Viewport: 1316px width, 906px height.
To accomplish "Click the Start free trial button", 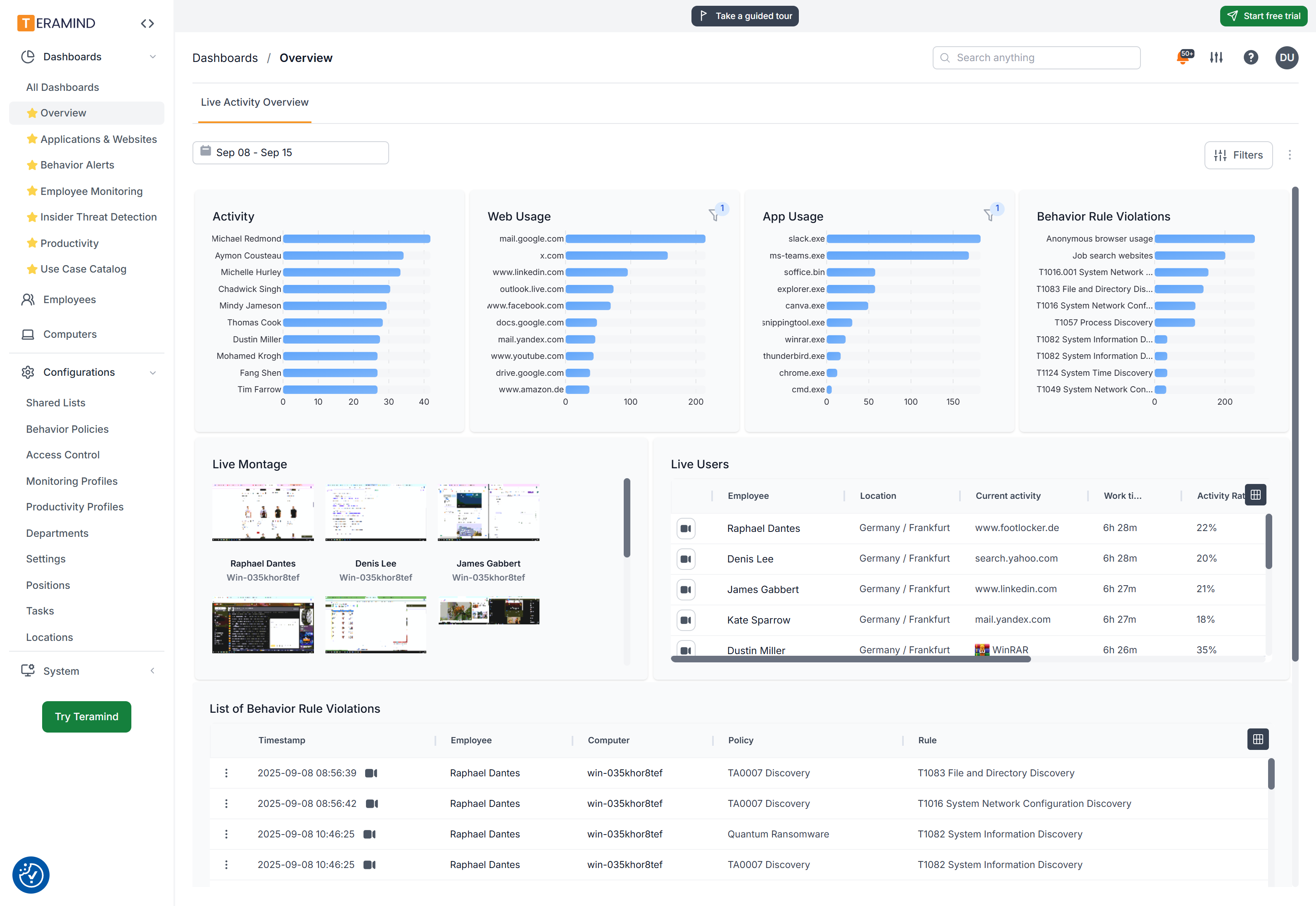I will (1263, 16).
